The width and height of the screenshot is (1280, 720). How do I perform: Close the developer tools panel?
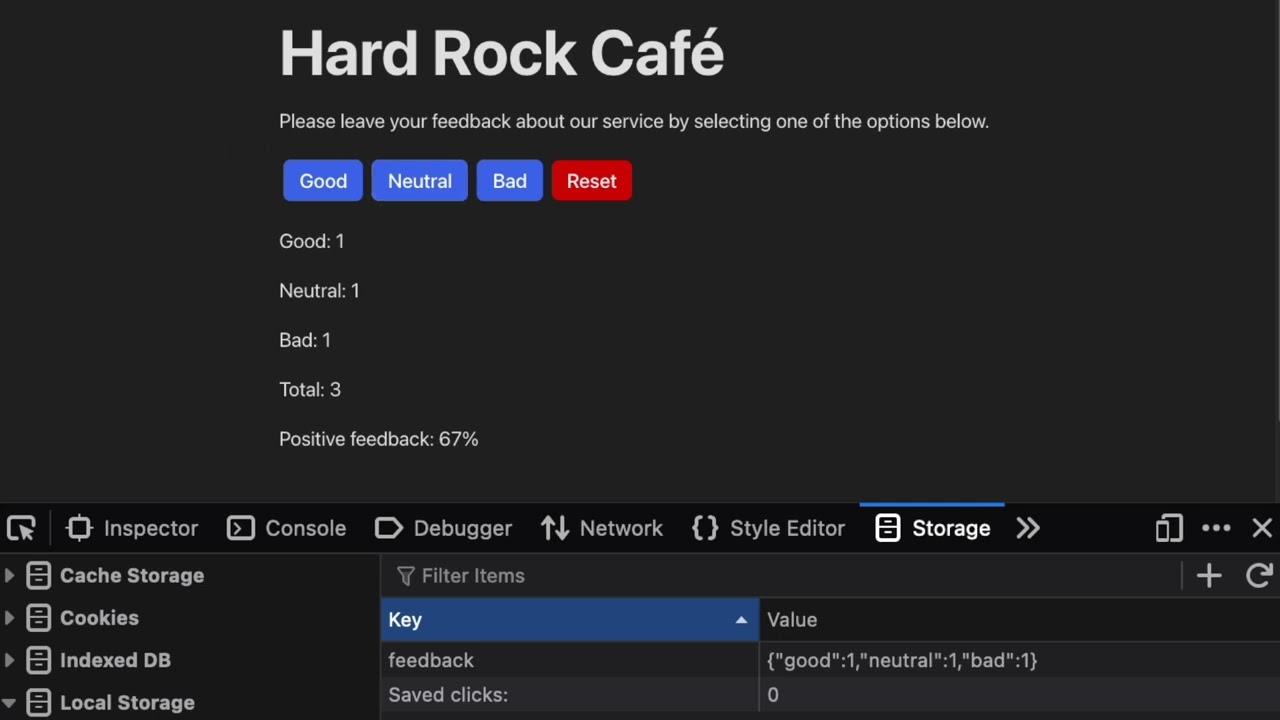pos(1262,528)
